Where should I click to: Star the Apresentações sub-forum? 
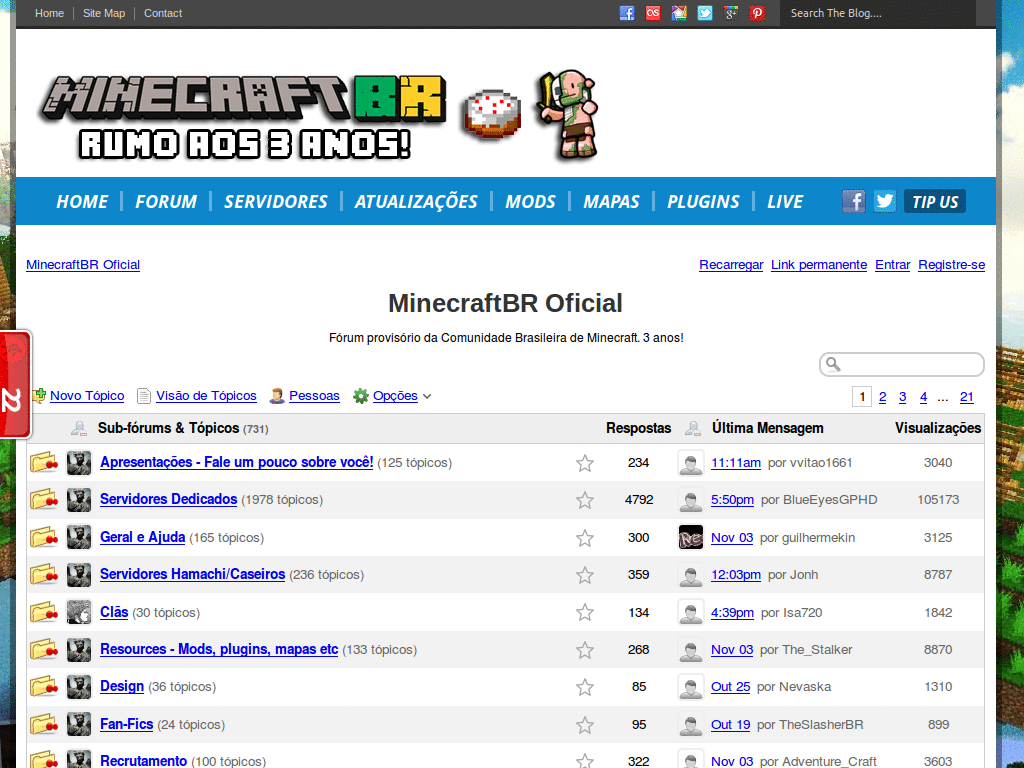click(x=584, y=463)
